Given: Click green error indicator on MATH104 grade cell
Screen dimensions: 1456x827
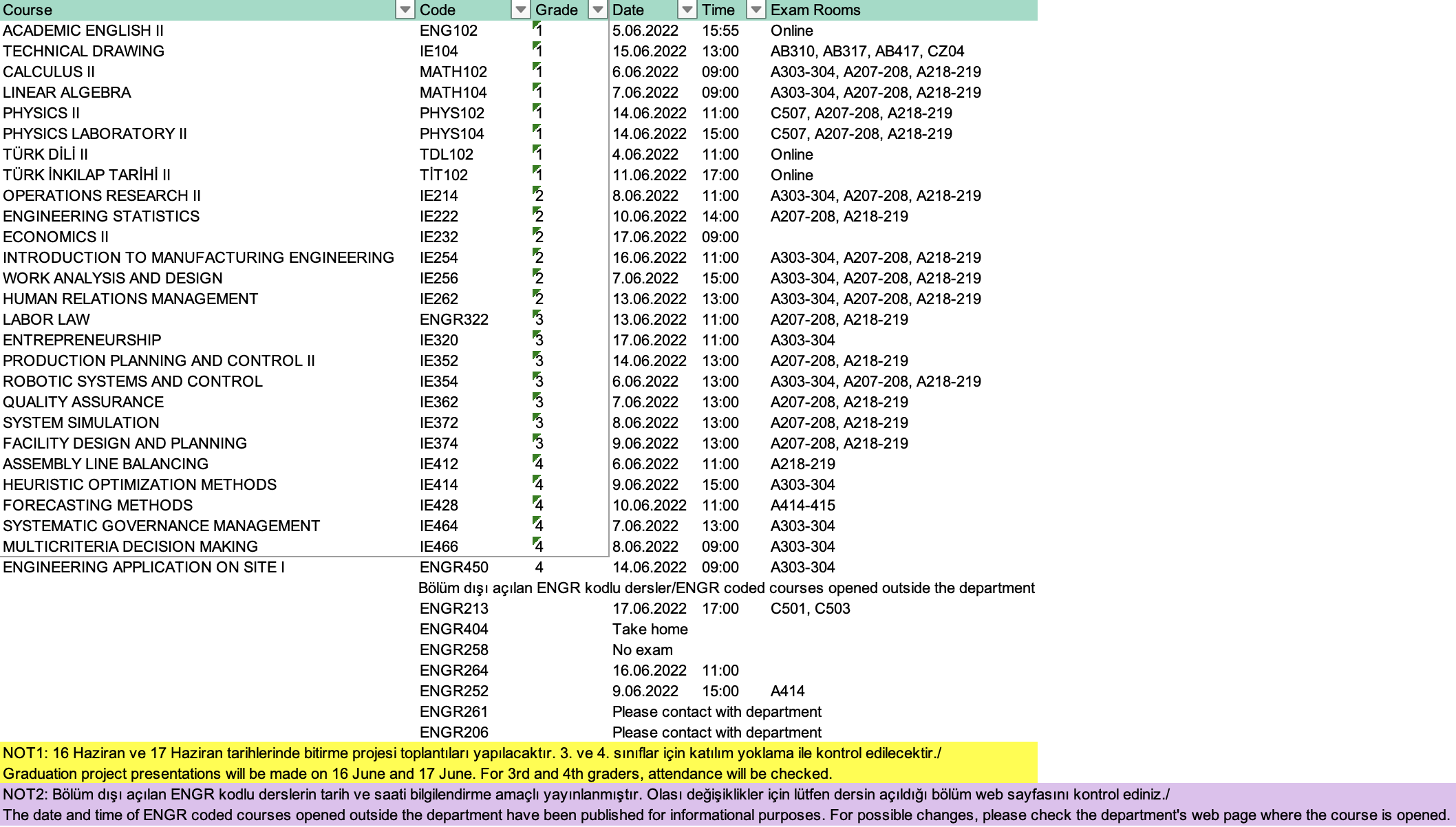Looking at the screenshot, I should [x=535, y=87].
